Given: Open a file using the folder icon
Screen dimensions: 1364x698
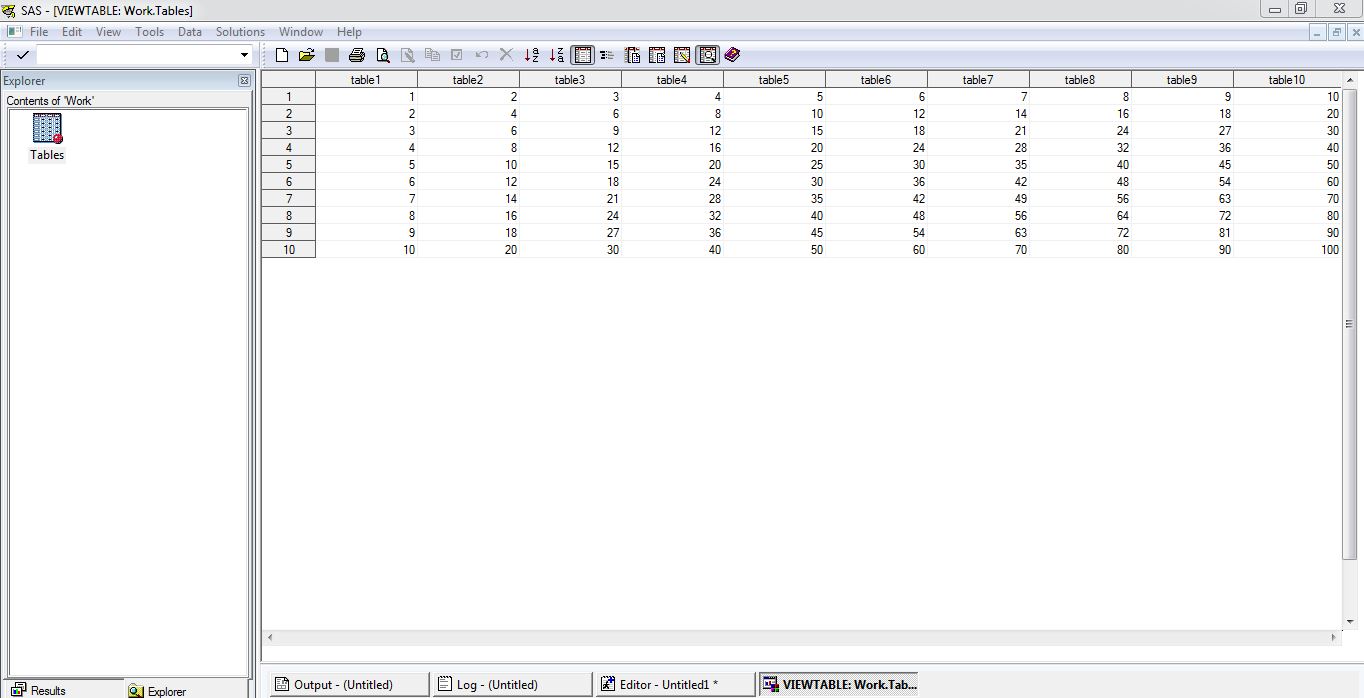Looking at the screenshot, I should tap(306, 55).
